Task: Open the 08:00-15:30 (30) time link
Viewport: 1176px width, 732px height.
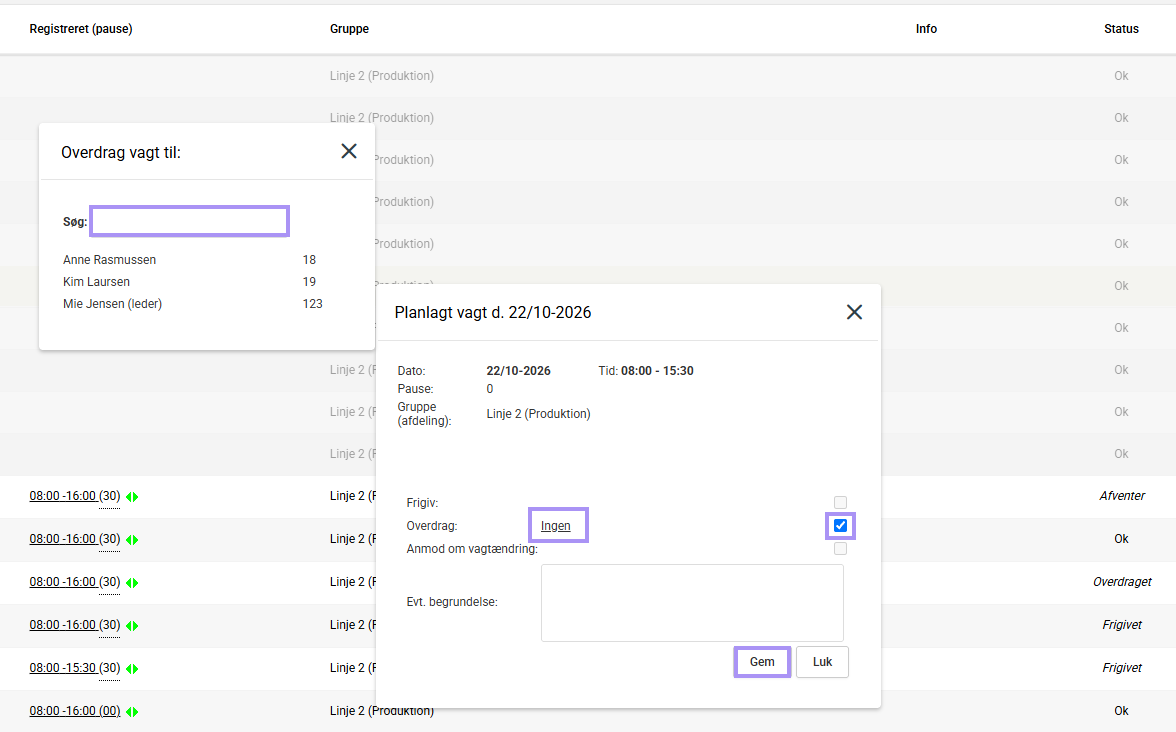Action: 75,668
